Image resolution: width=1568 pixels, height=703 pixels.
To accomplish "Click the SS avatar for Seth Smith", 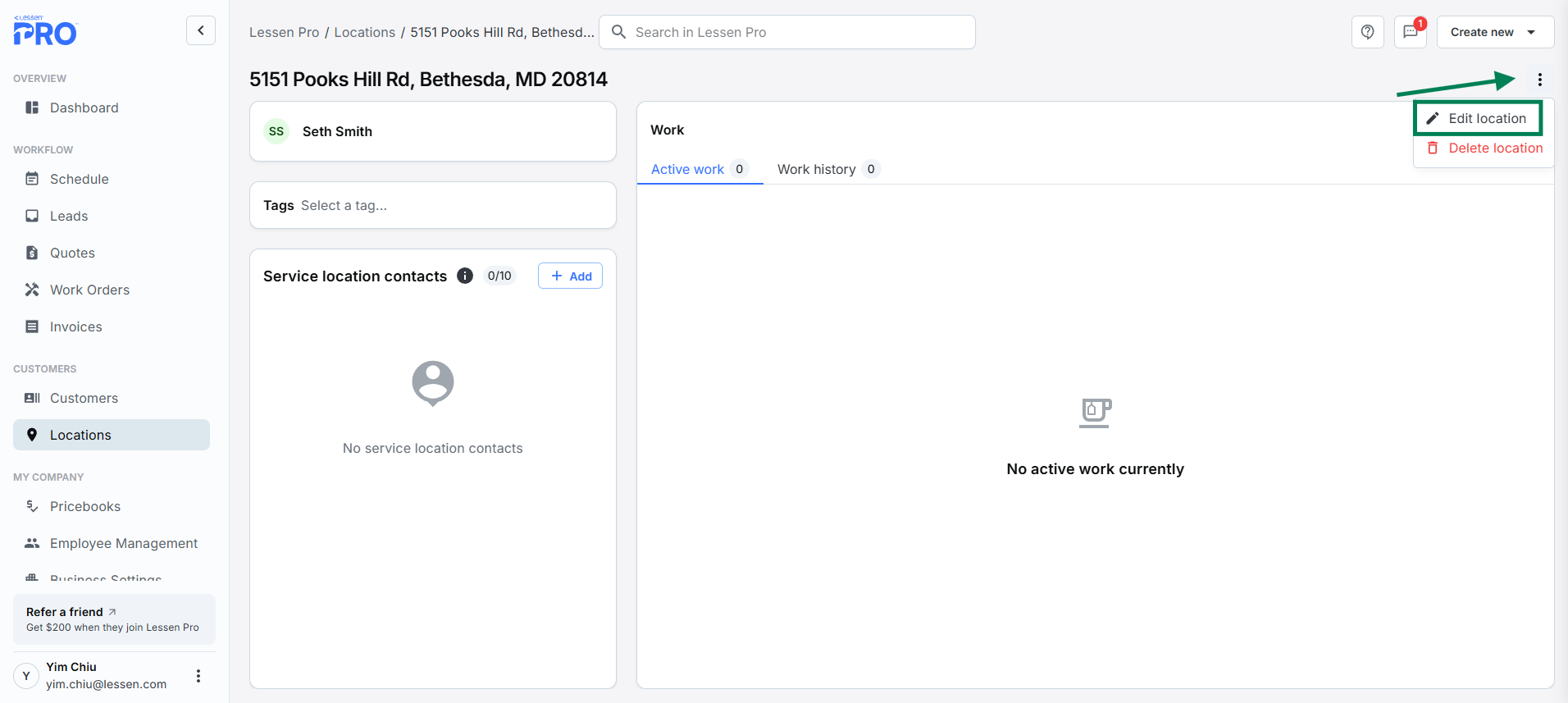I will (276, 131).
